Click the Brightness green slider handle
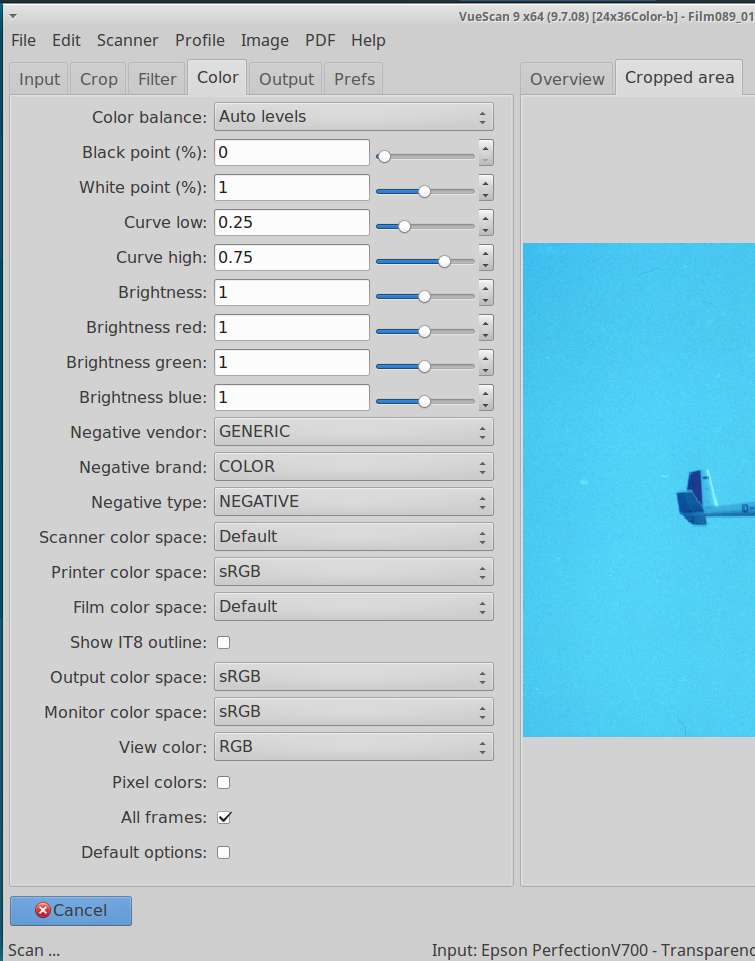The width and height of the screenshot is (755, 961). (x=424, y=367)
